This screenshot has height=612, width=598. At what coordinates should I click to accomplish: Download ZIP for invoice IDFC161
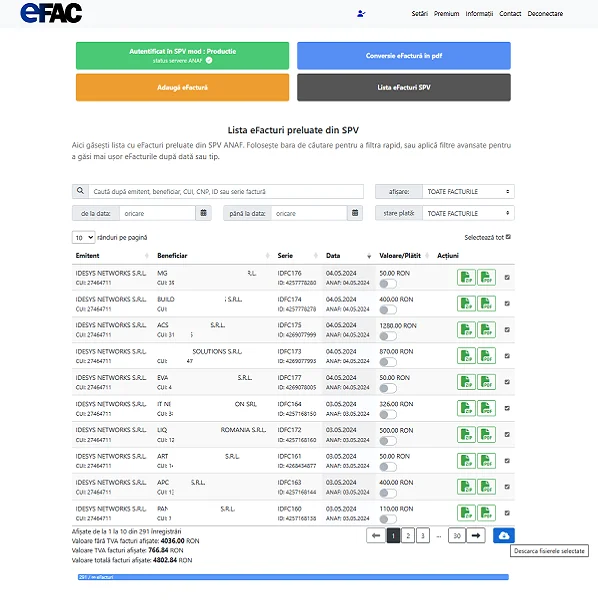[x=466, y=461]
